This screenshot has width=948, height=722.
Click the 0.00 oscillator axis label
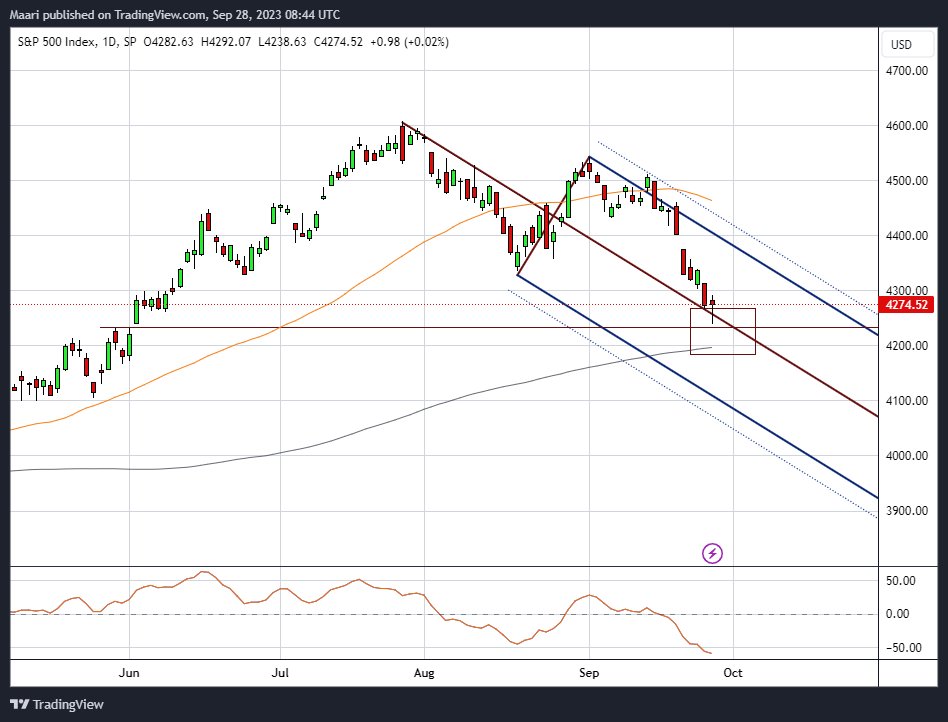pos(898,614)
